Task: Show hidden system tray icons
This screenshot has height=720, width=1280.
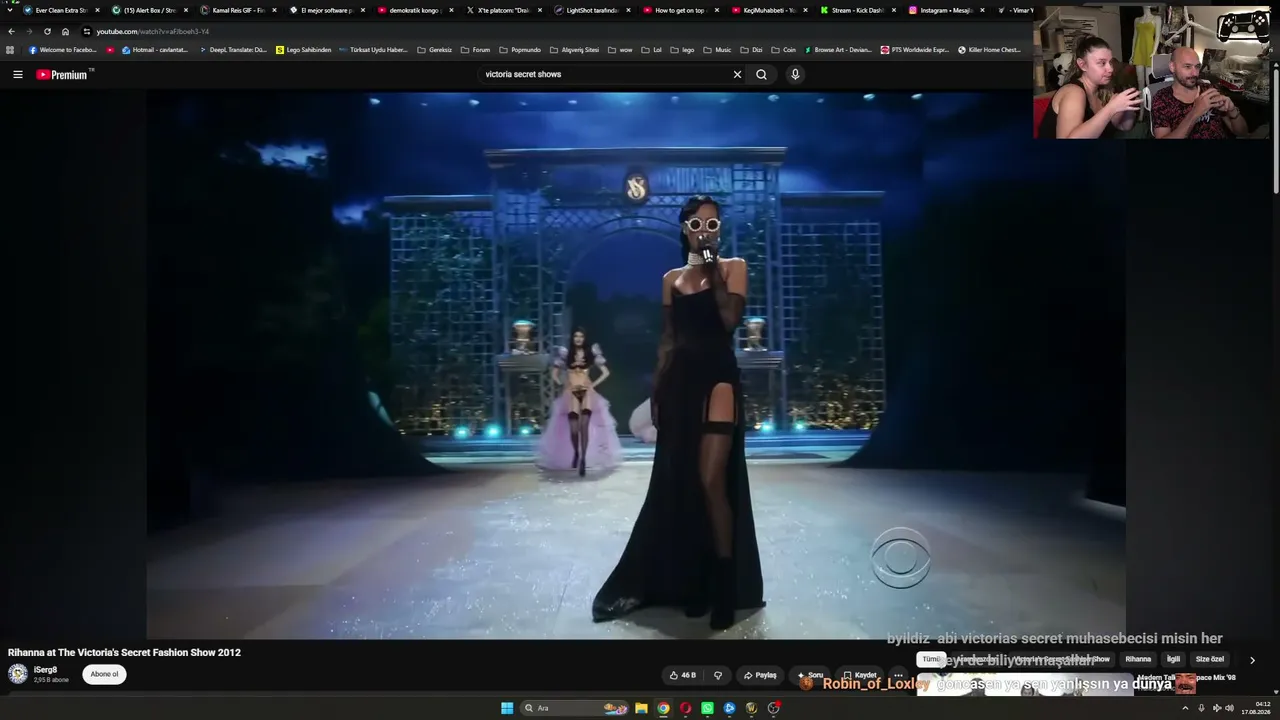Action: click(1185, 708)
